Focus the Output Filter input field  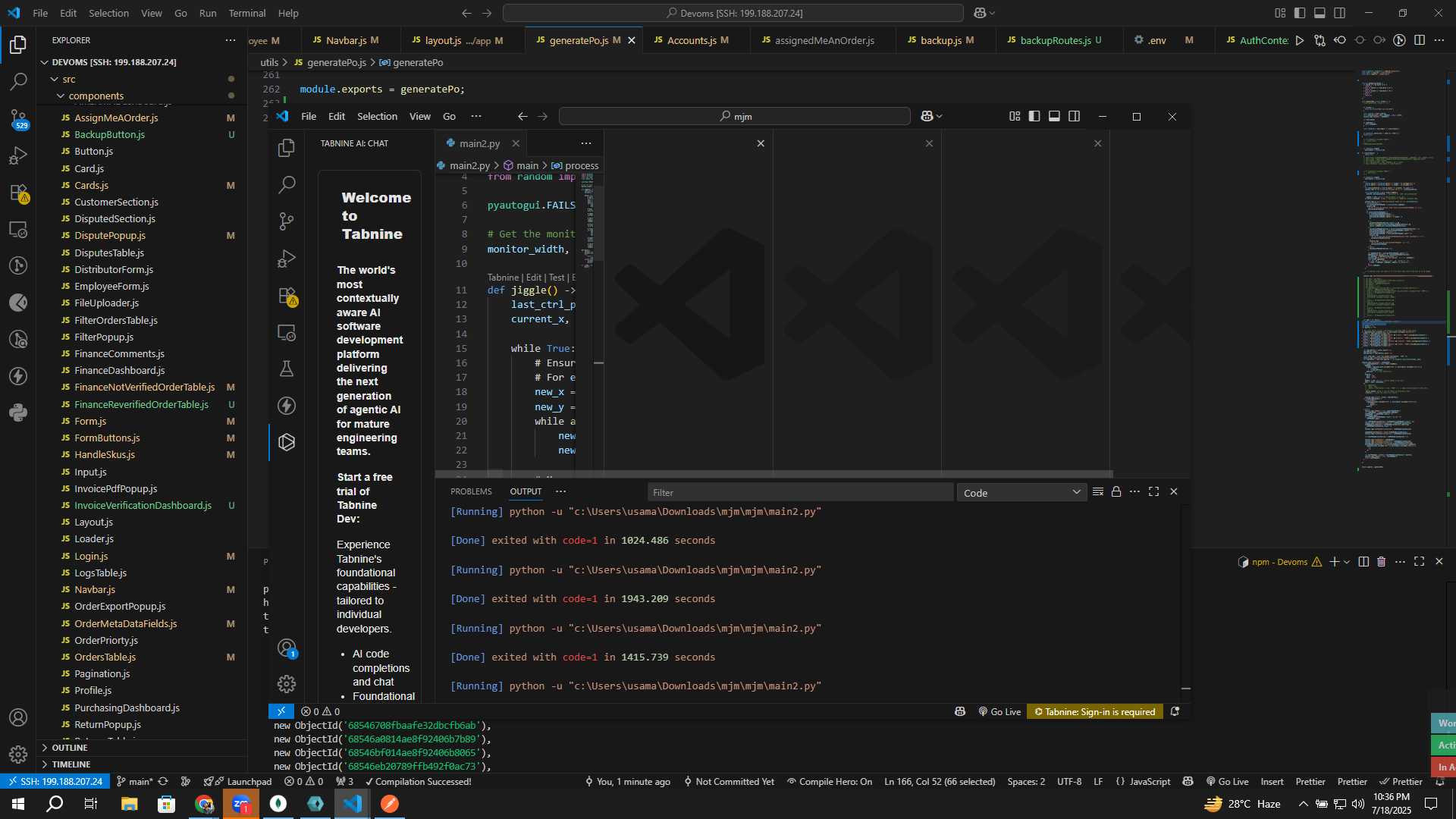pos(800,493)
